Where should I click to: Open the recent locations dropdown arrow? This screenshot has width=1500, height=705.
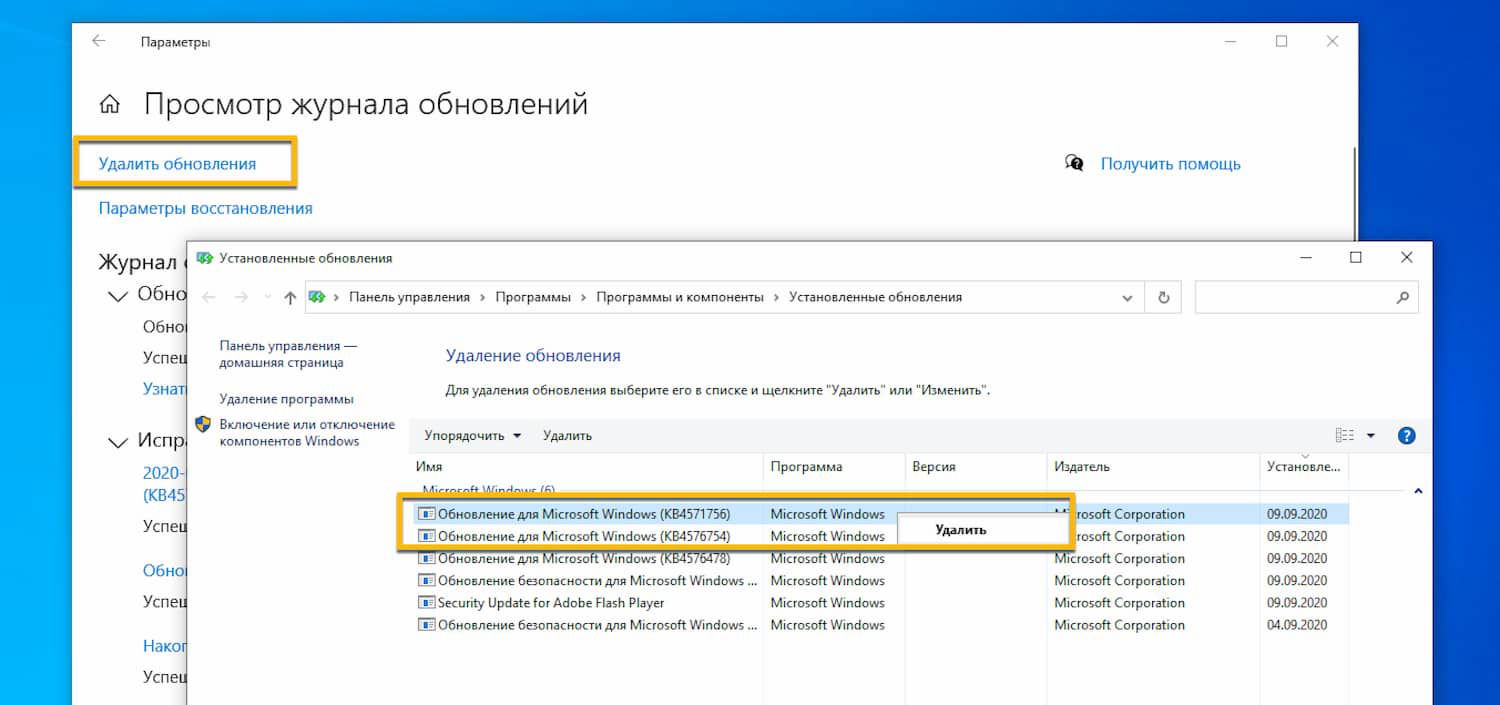(x=267, y=297)
